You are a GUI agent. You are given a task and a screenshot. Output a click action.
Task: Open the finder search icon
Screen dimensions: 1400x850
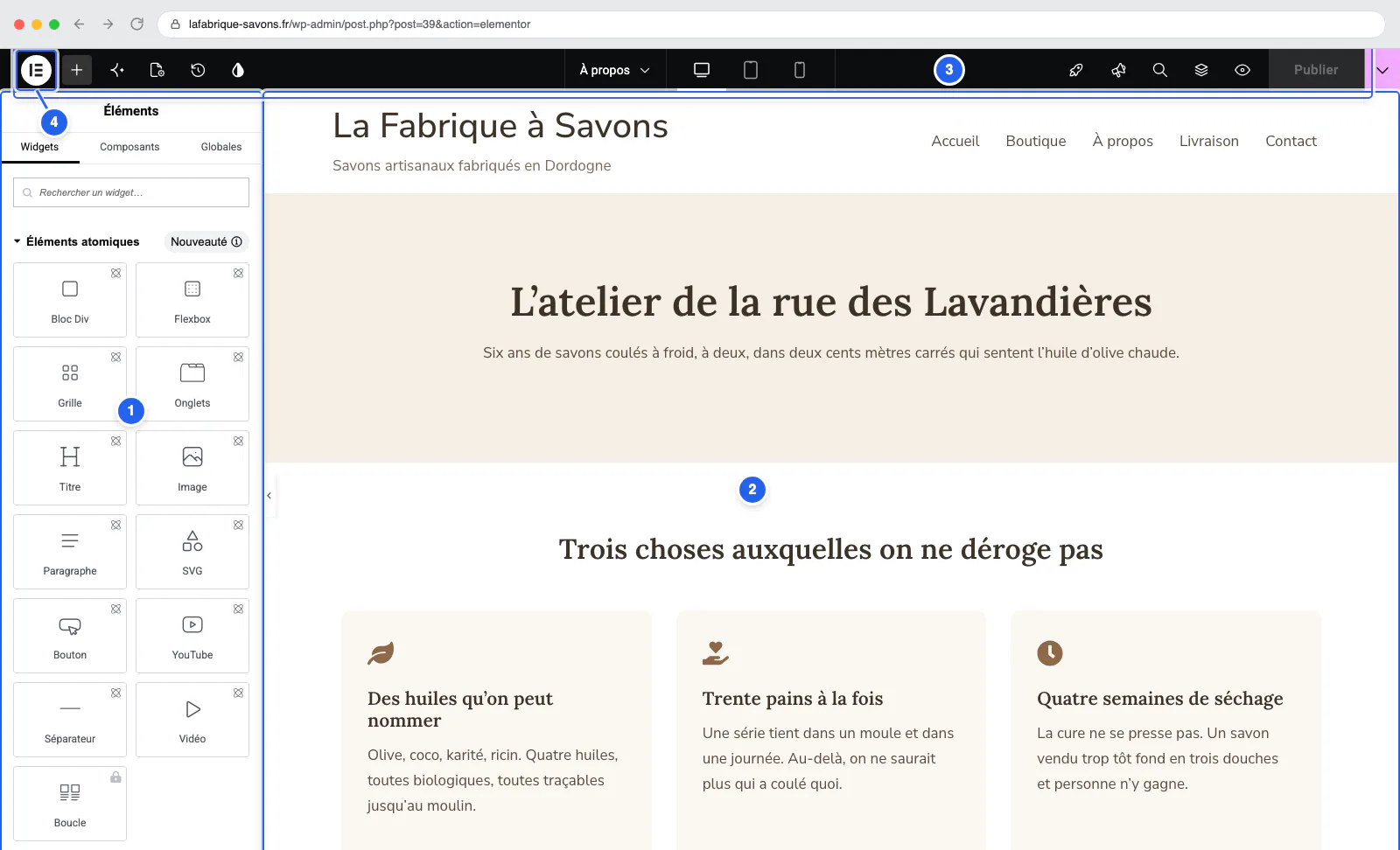pos(1160,70)
